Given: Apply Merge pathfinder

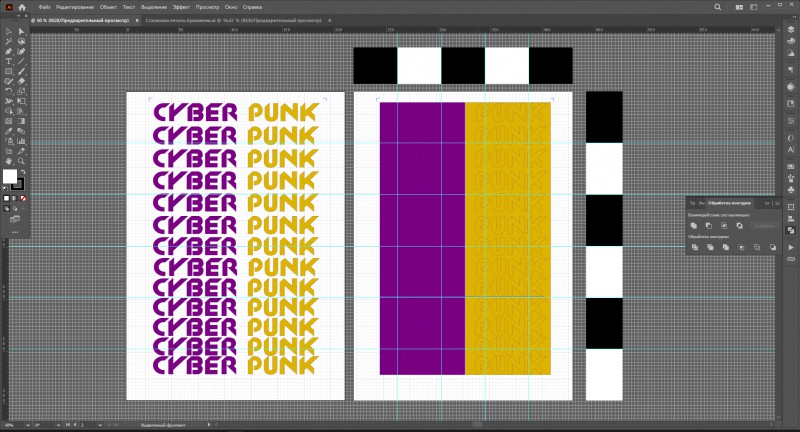Looking at the screenshot, I should click(x=726, y=247).
